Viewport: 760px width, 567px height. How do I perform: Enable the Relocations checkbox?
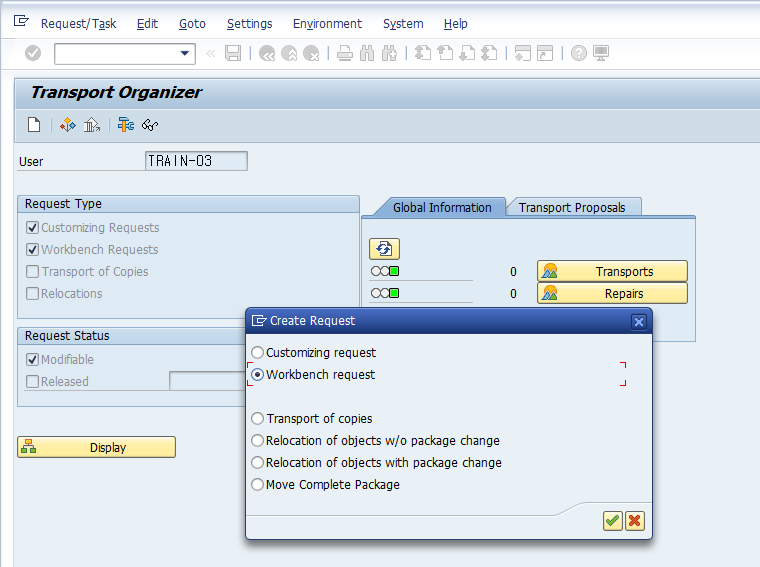tap(32, 294)
